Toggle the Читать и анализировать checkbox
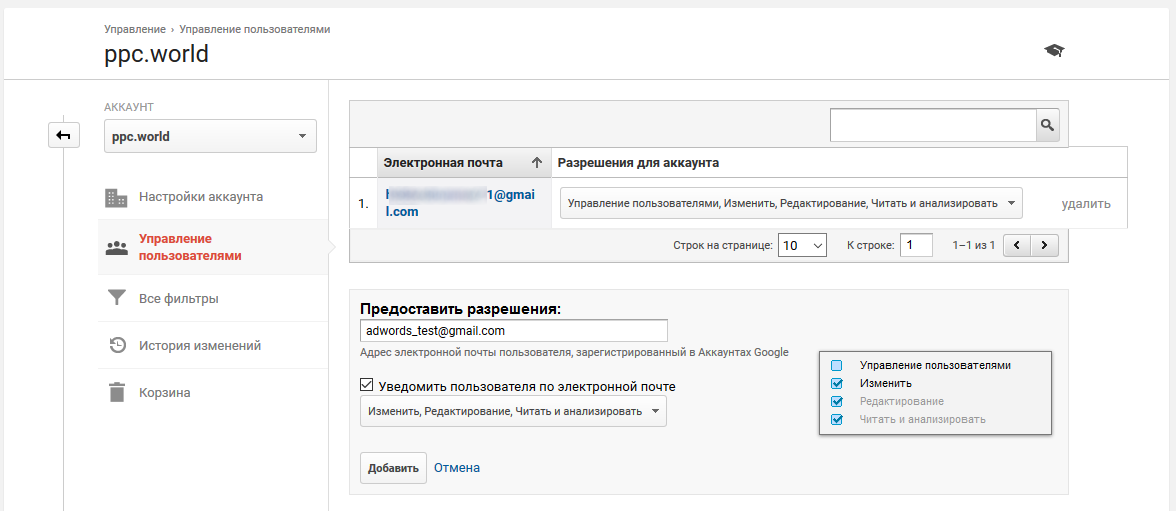 coord(837,419)
